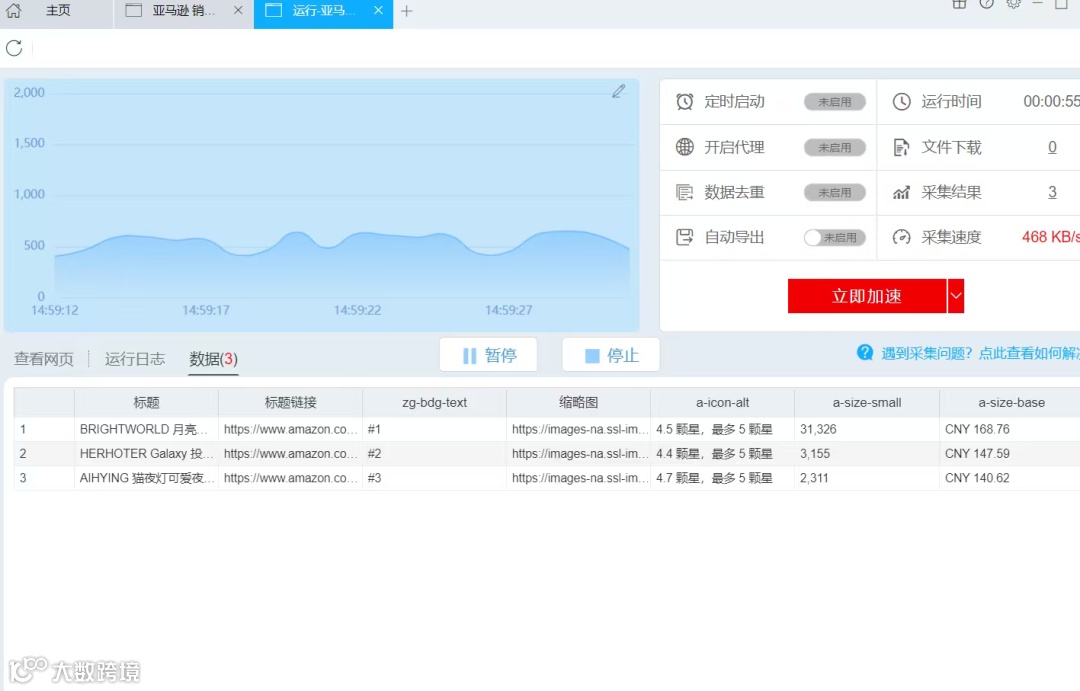The width and height of the screenshot is (1080, 691).
Task: Click the 开启代理 globe icon
Action: tap(685, 147)
